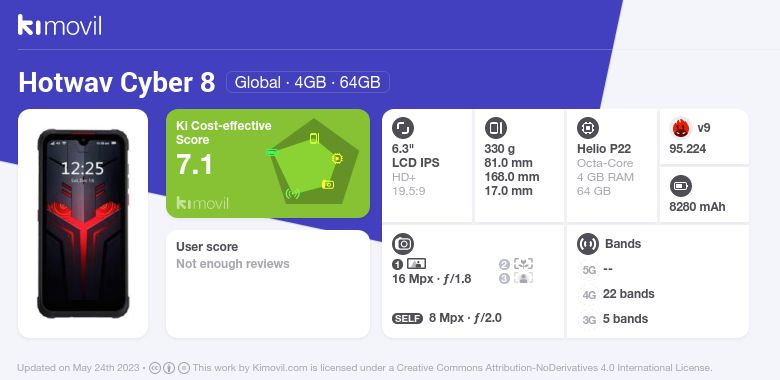Click the Ki Cost-effective Score 7.1 card
The width and height of the screenshot is (780, 380).
[268, 163]
